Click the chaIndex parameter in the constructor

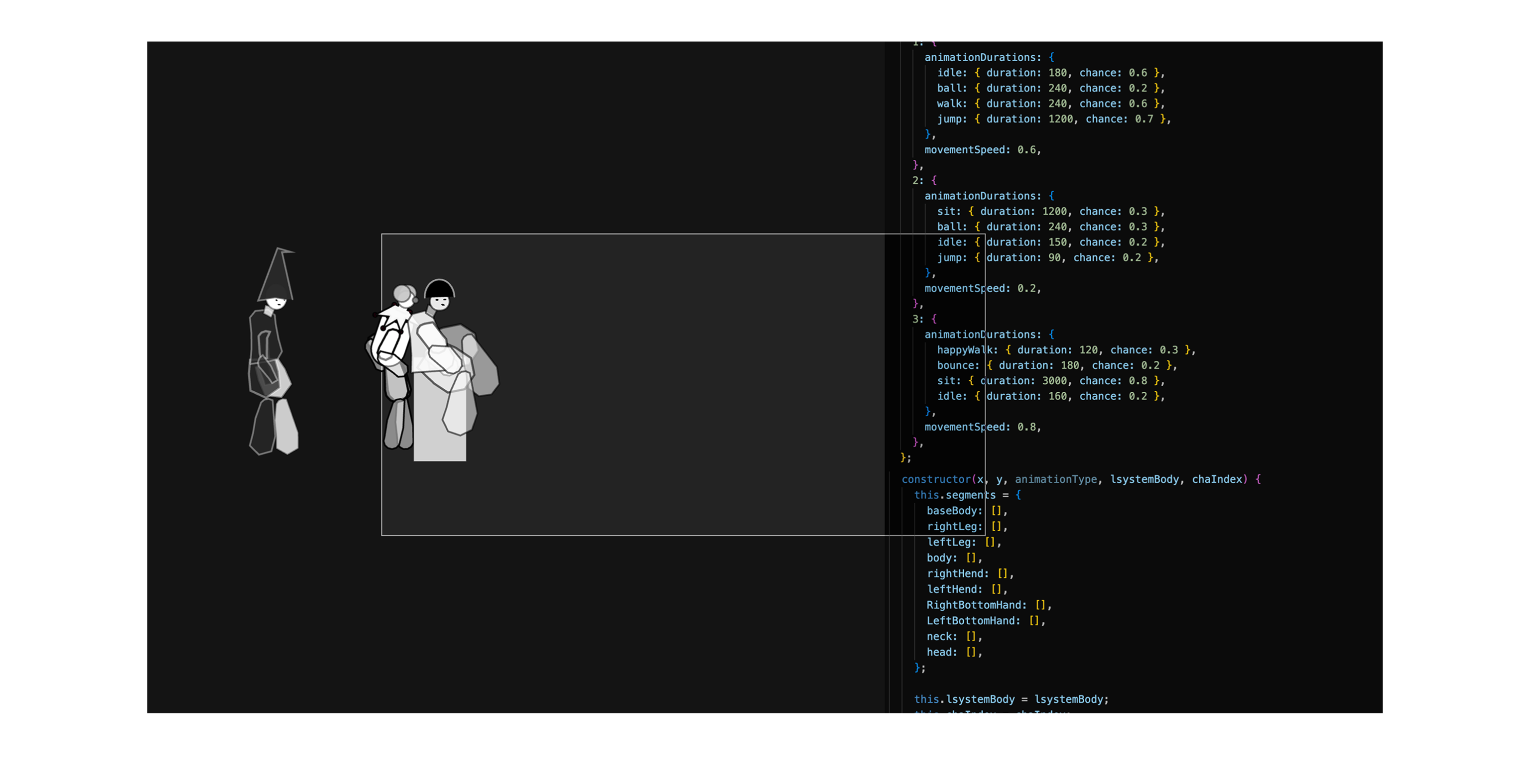1216,479
